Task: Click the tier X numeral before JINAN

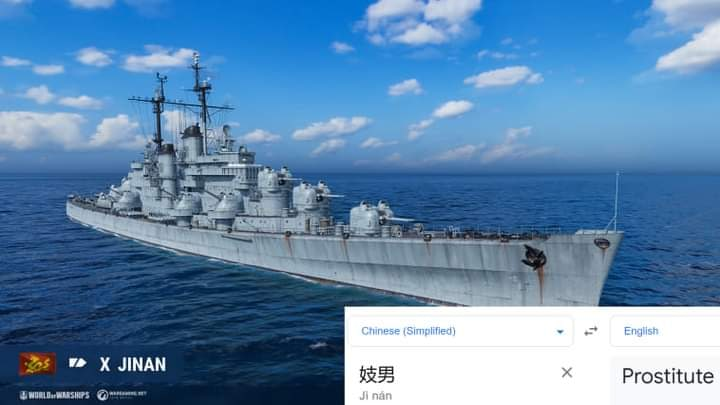Action: (105, 365)
